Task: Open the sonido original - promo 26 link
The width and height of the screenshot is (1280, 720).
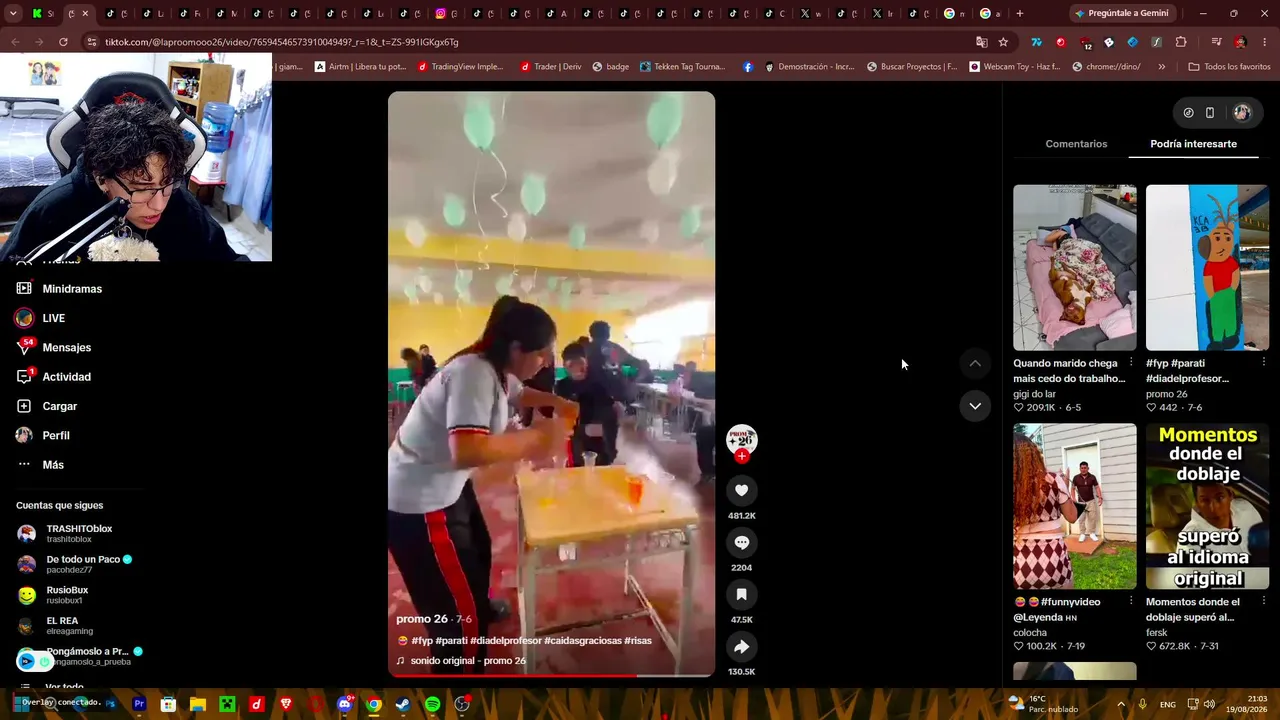Action: coord(468,661)
